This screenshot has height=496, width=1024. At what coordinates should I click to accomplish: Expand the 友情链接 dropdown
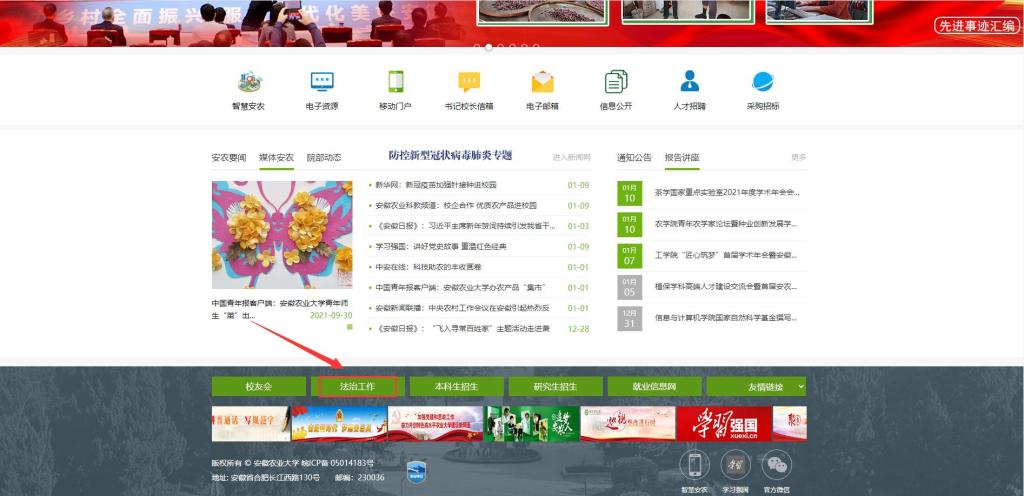click(755, 386)
